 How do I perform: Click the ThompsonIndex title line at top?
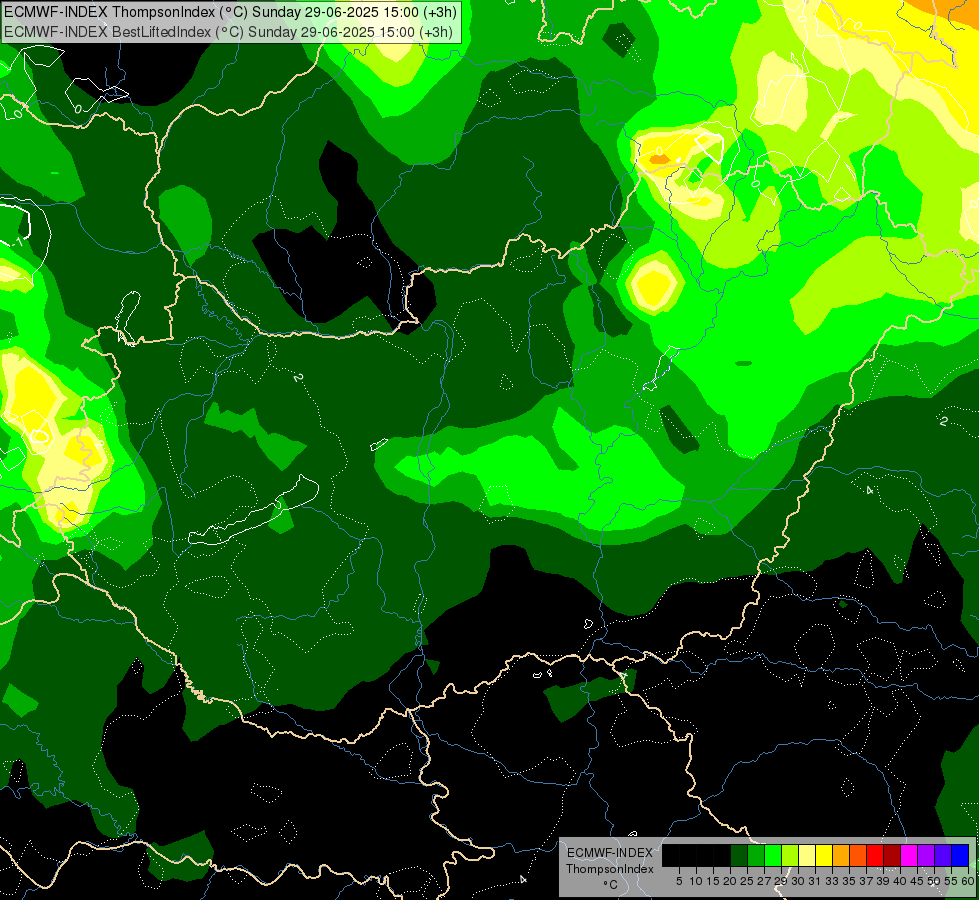point(230,11)
